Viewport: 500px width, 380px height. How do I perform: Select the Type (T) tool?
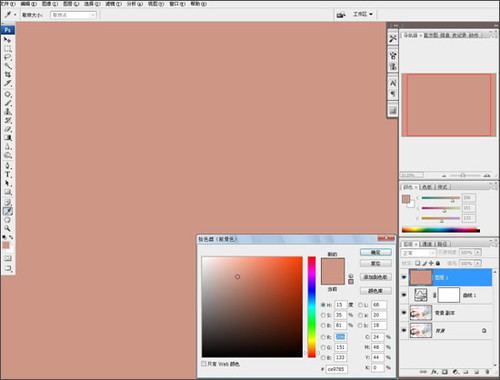pos(7,175)
